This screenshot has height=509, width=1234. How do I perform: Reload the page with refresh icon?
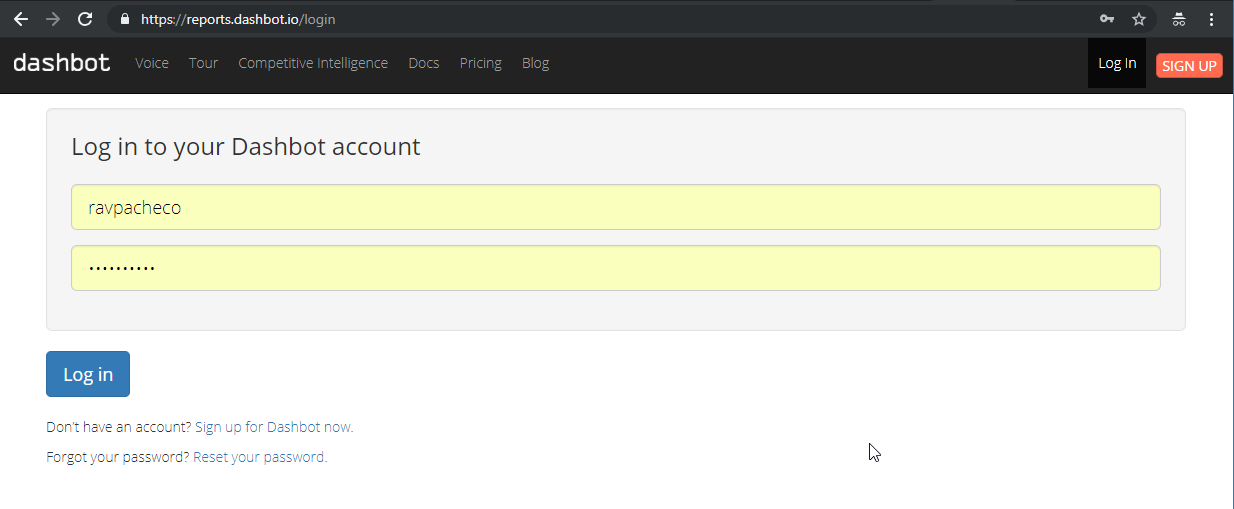(85, 19)
